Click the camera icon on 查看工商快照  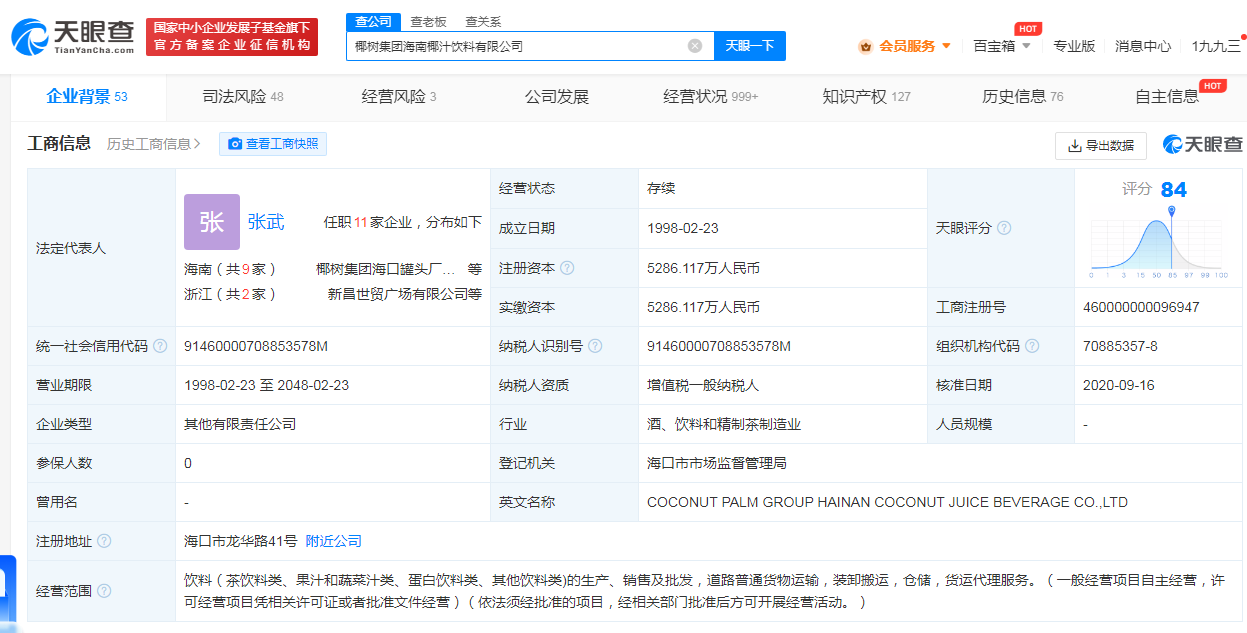coord(236,144)
